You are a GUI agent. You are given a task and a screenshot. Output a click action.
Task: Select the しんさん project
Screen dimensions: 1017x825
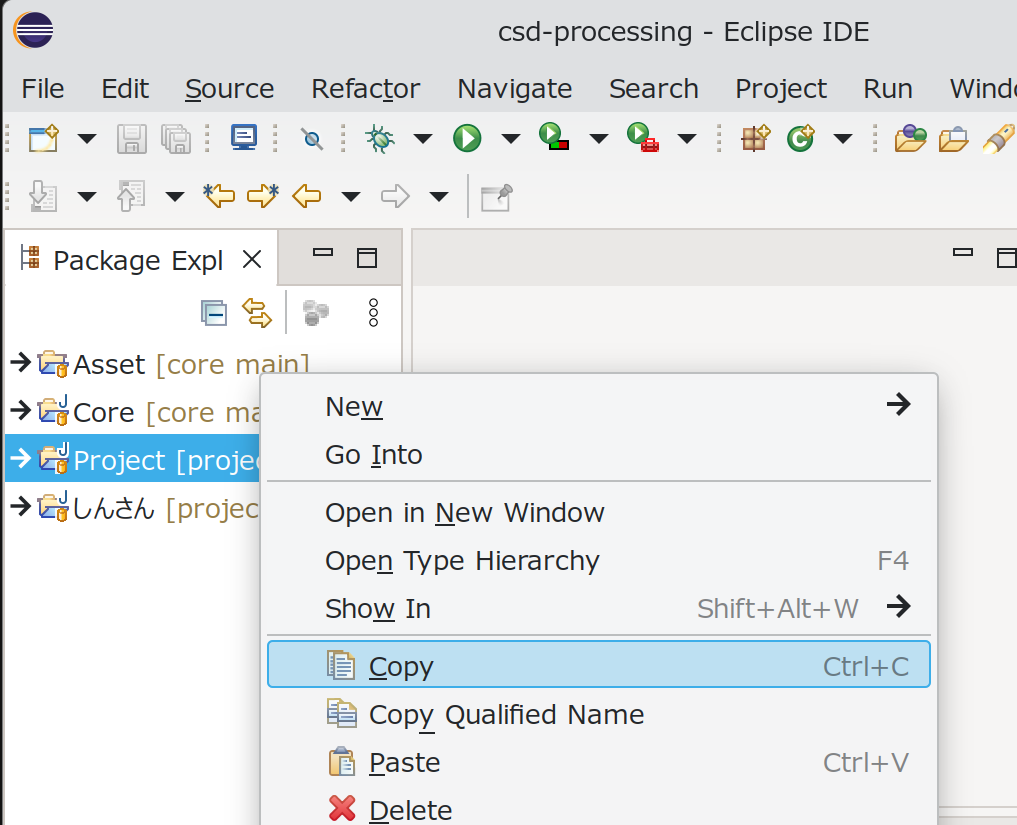coord(113,508)
